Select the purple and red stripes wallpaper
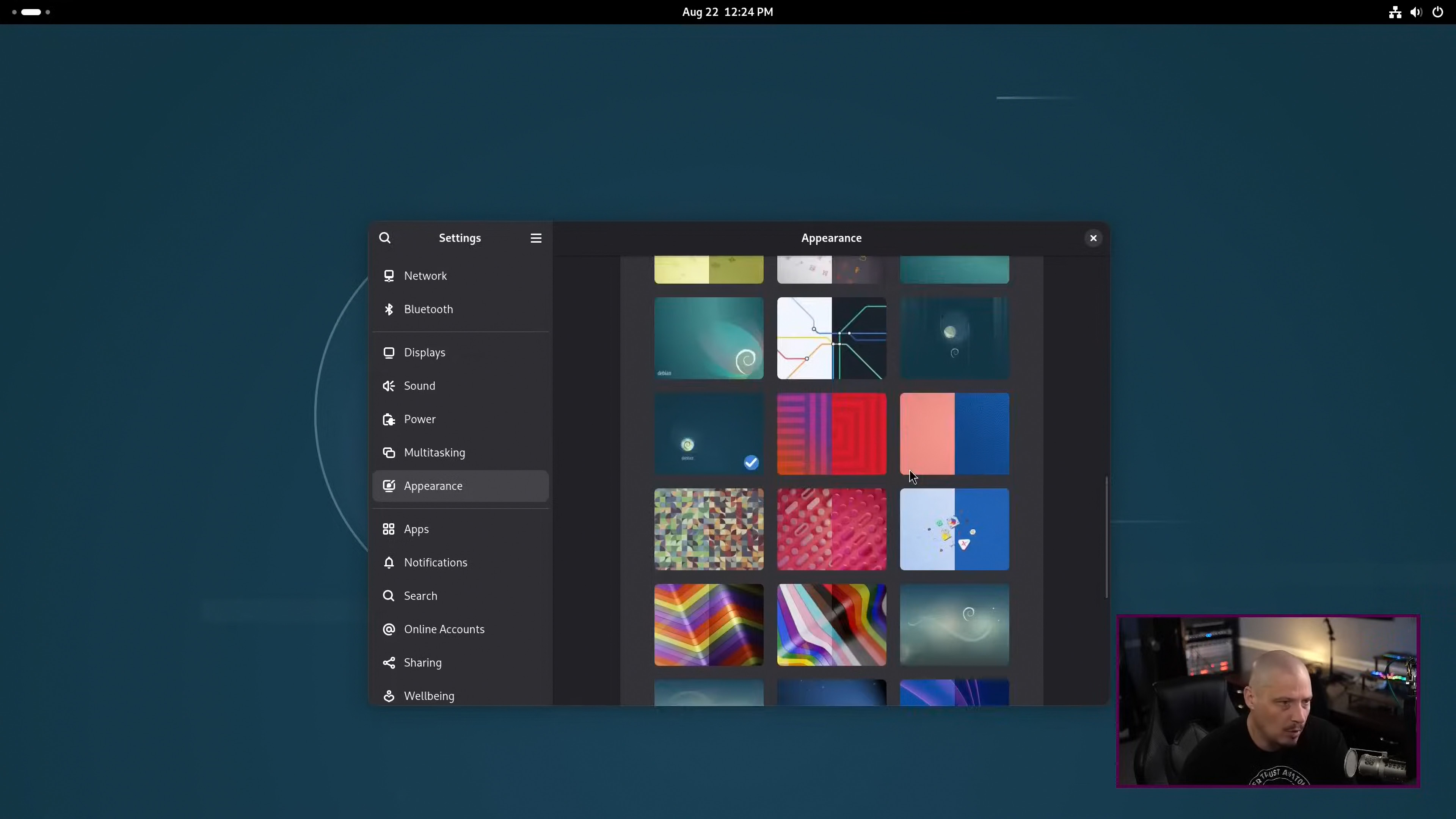 coord(832,433)
